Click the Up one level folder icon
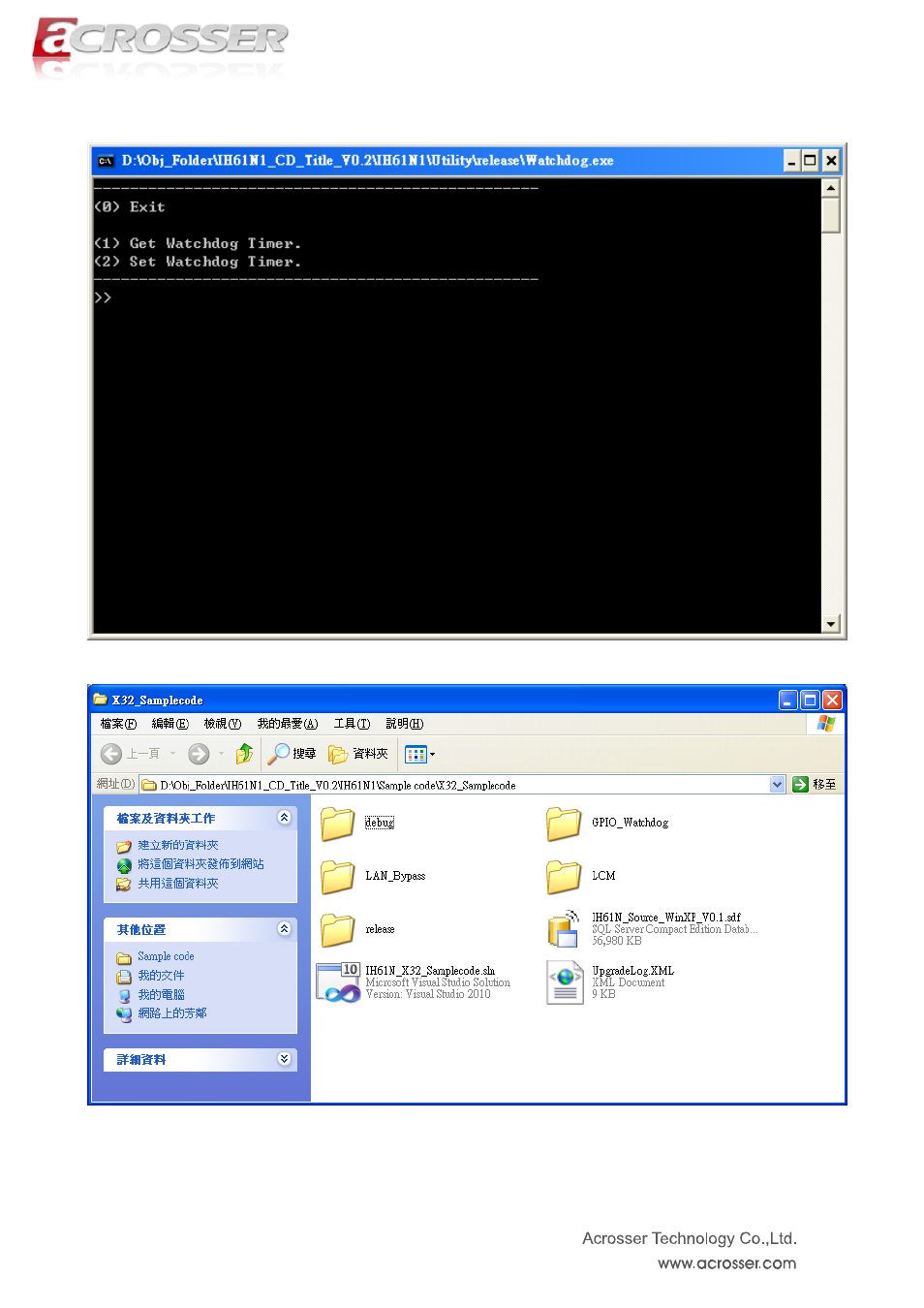The height and width of the screenshot is (1308, 924). click(x=244, y=754)
